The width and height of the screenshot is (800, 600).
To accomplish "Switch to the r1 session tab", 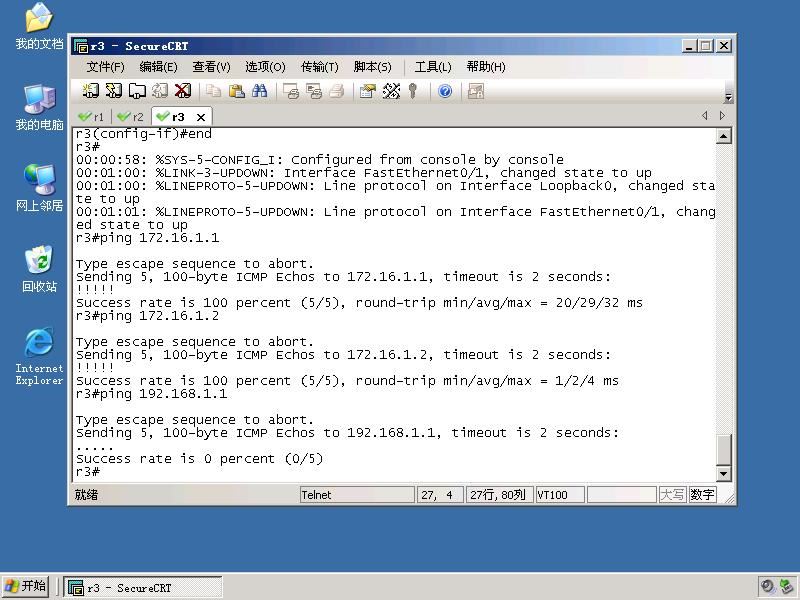I will (x=92, y=117).
